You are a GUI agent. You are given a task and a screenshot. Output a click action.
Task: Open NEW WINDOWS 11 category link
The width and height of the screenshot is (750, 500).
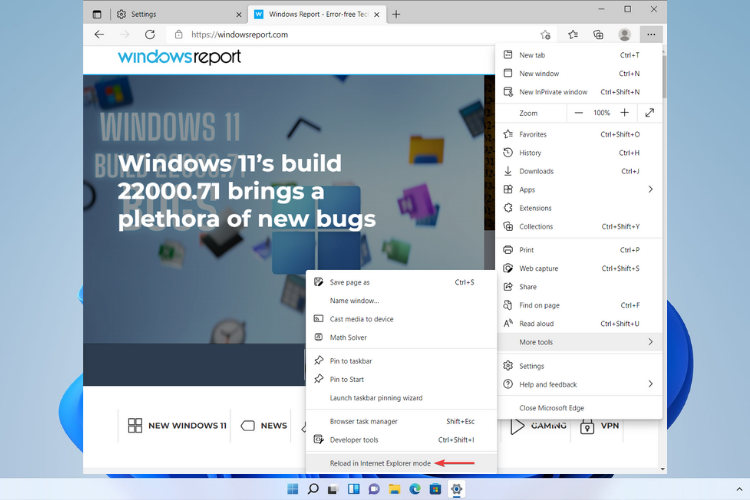(177, 425)
